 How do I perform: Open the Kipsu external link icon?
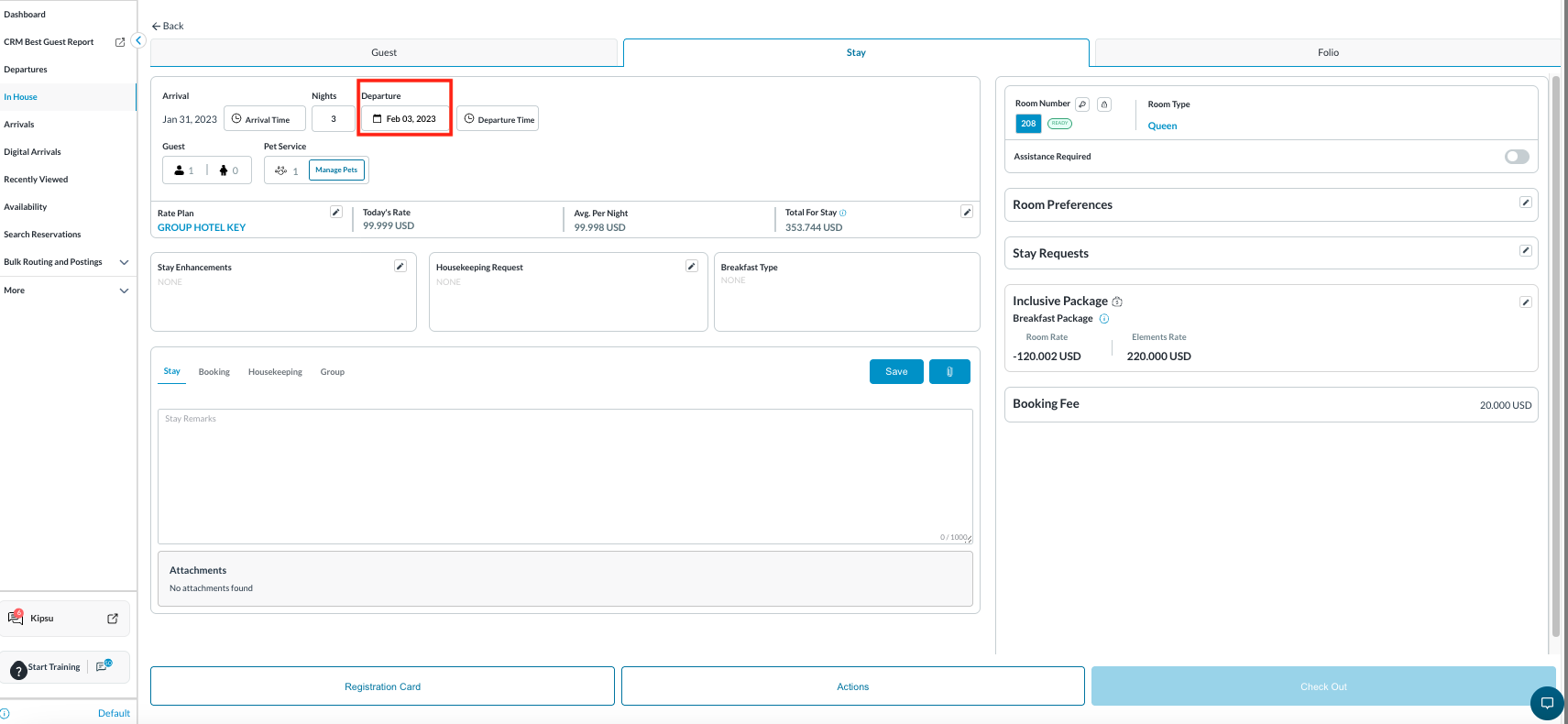[x=113, y=619]
